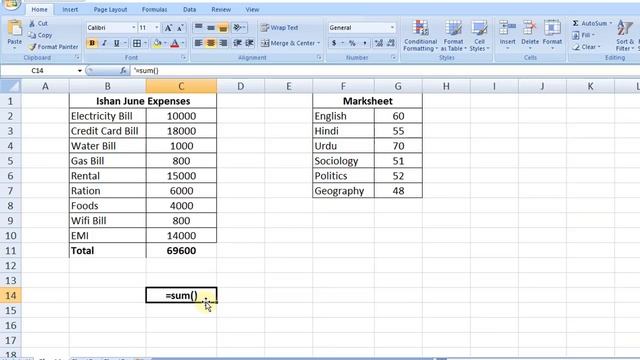Select Bottom Align icon
640x360 pixels.
[x=223, y=28]
